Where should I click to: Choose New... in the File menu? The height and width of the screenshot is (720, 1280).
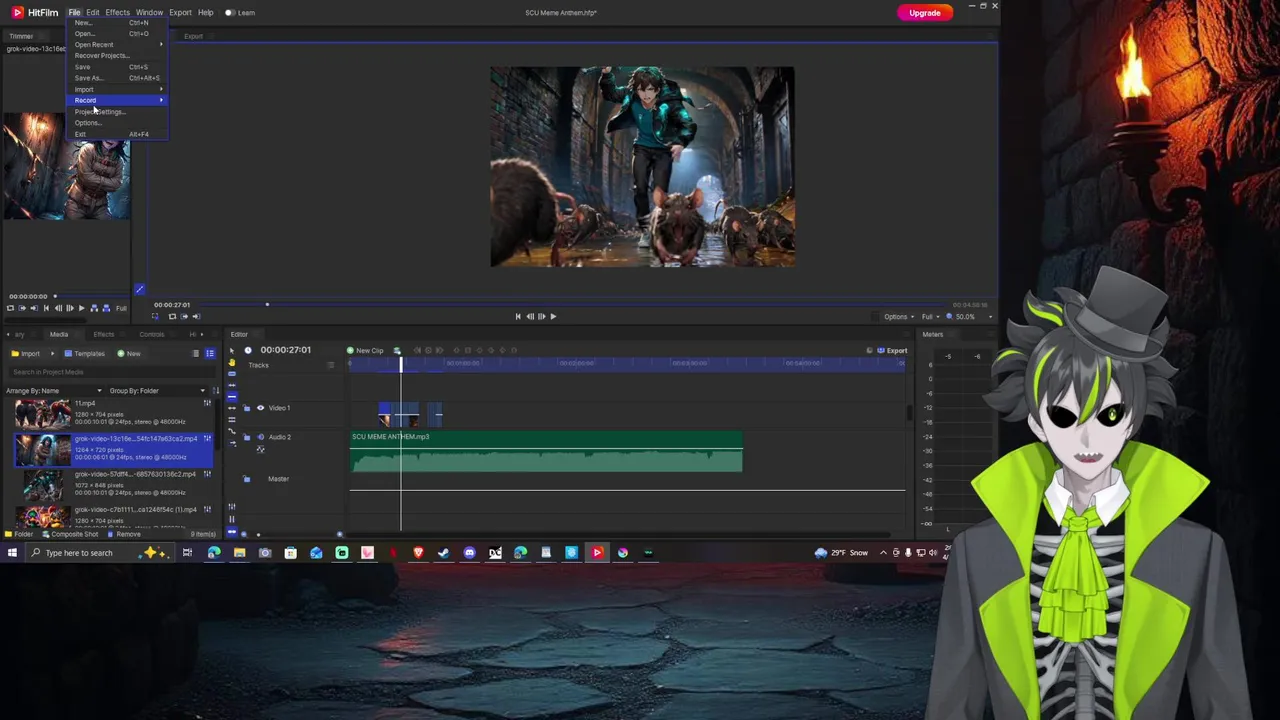[117, 23]
